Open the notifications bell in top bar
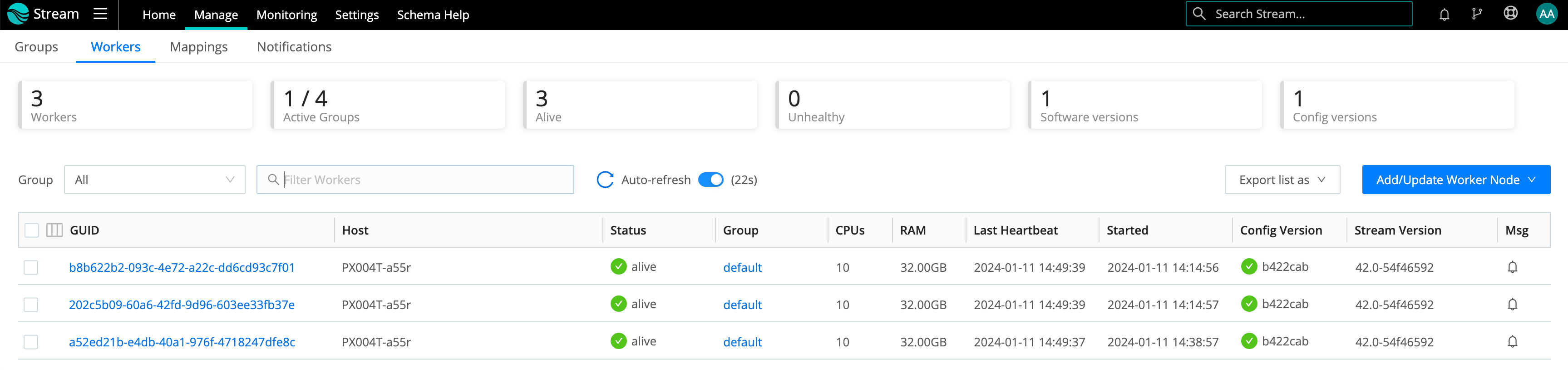Image resolution: width=1568 pixels, height=370 pixels. (1444, 15)
